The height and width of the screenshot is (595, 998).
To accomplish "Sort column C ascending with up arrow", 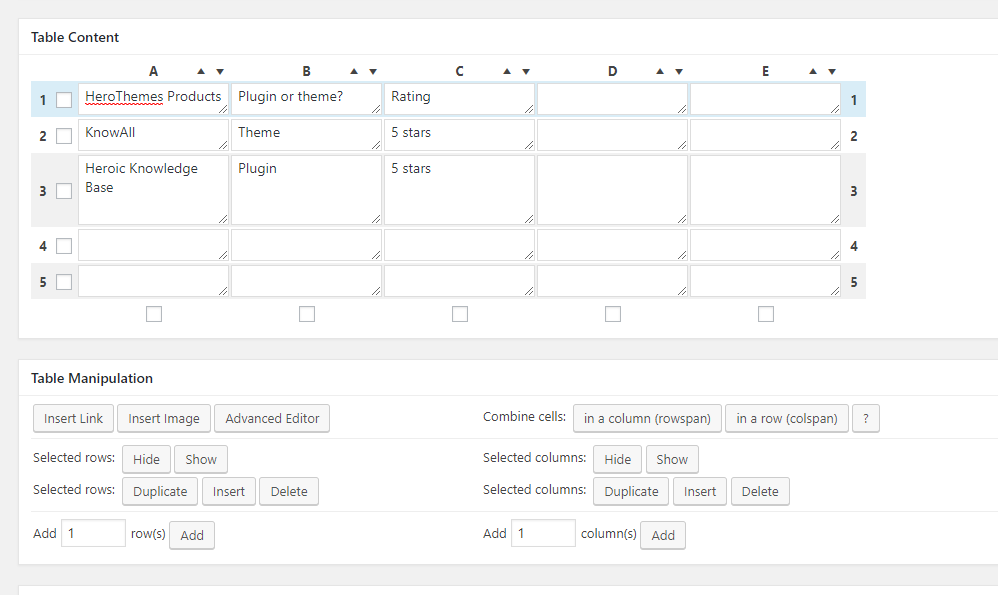I will coord(507,71).
